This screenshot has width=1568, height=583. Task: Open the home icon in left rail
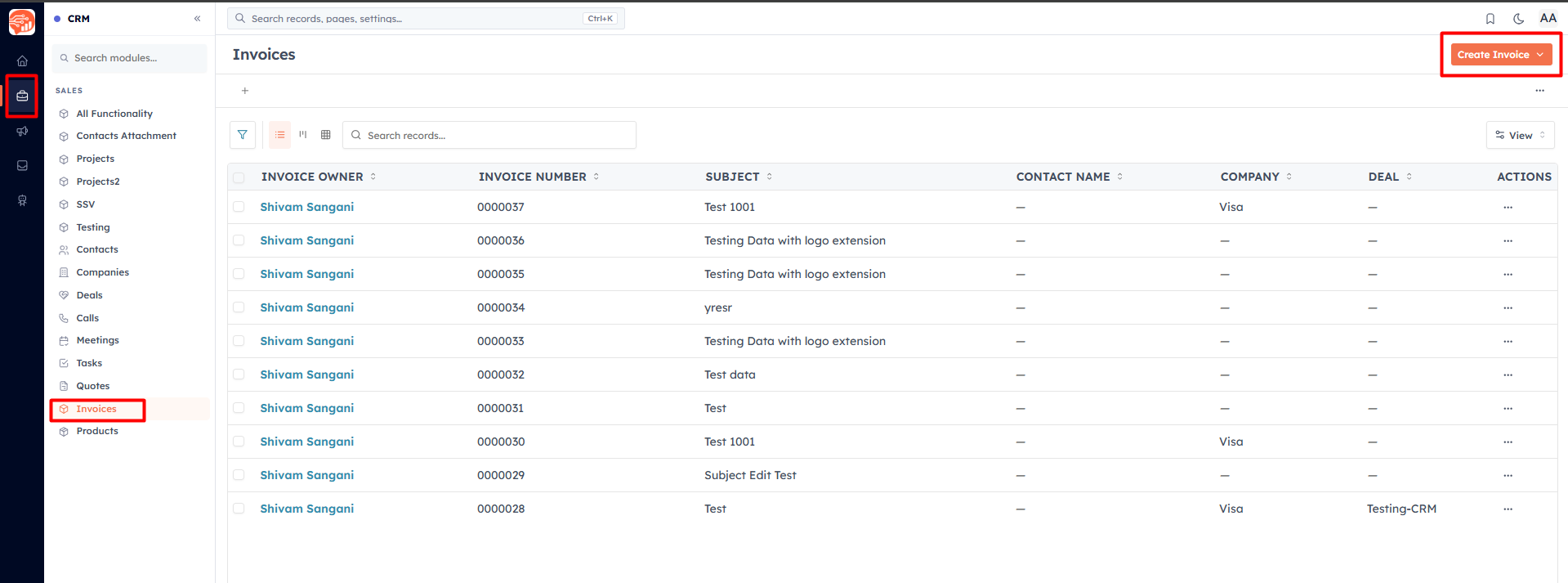coord(22,61)
